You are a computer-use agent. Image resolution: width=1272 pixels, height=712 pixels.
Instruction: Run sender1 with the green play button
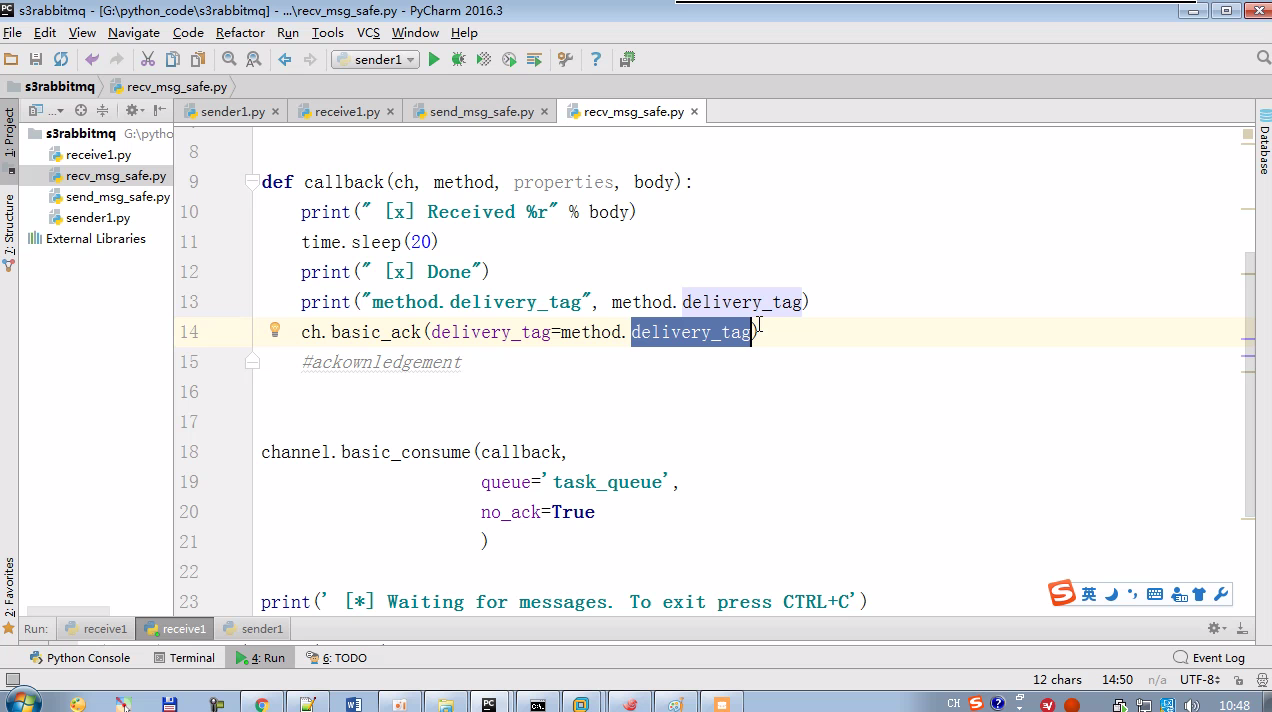[434, 60]
